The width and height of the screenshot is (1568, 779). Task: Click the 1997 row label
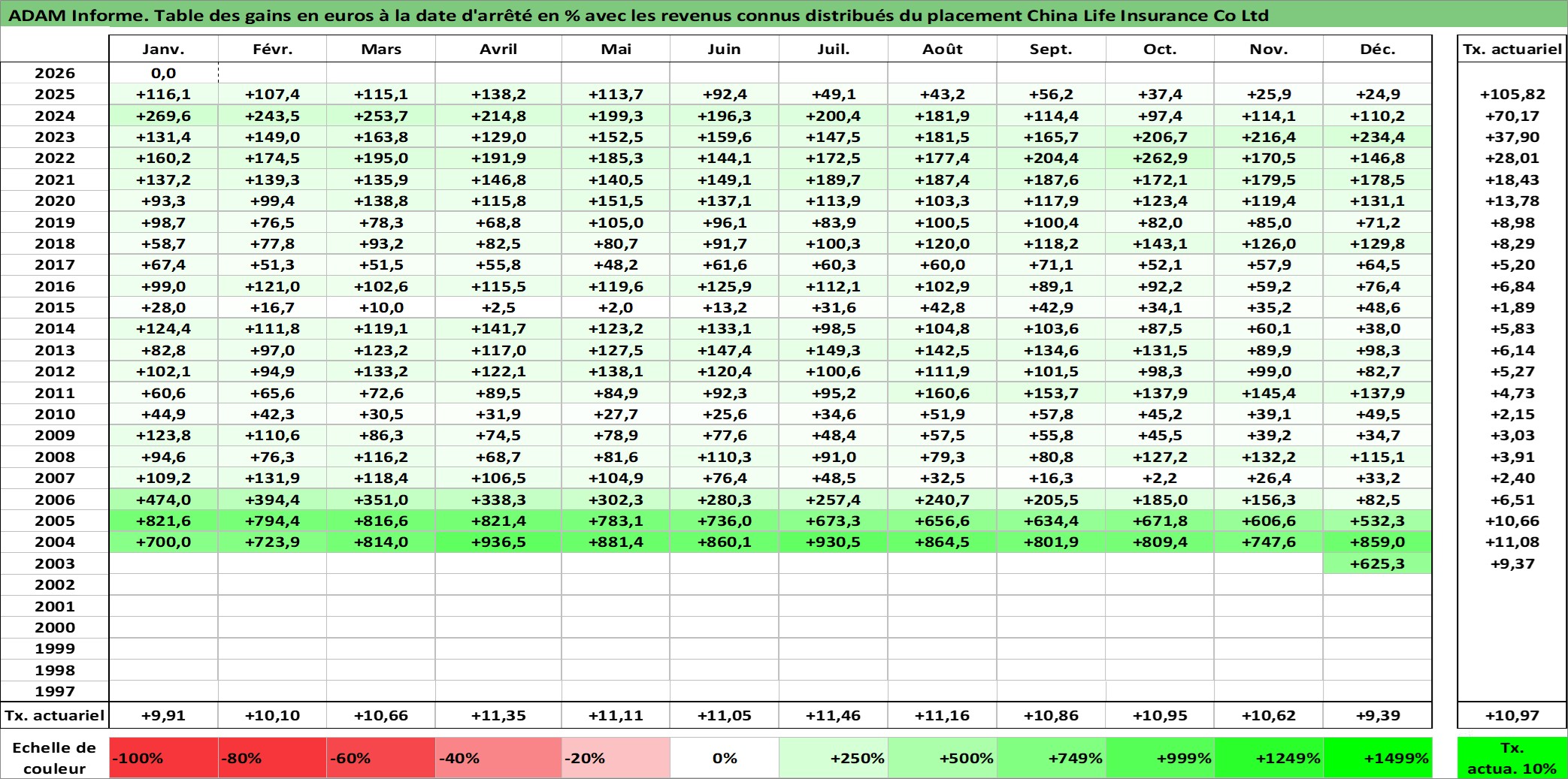click(x=55, y=691)
